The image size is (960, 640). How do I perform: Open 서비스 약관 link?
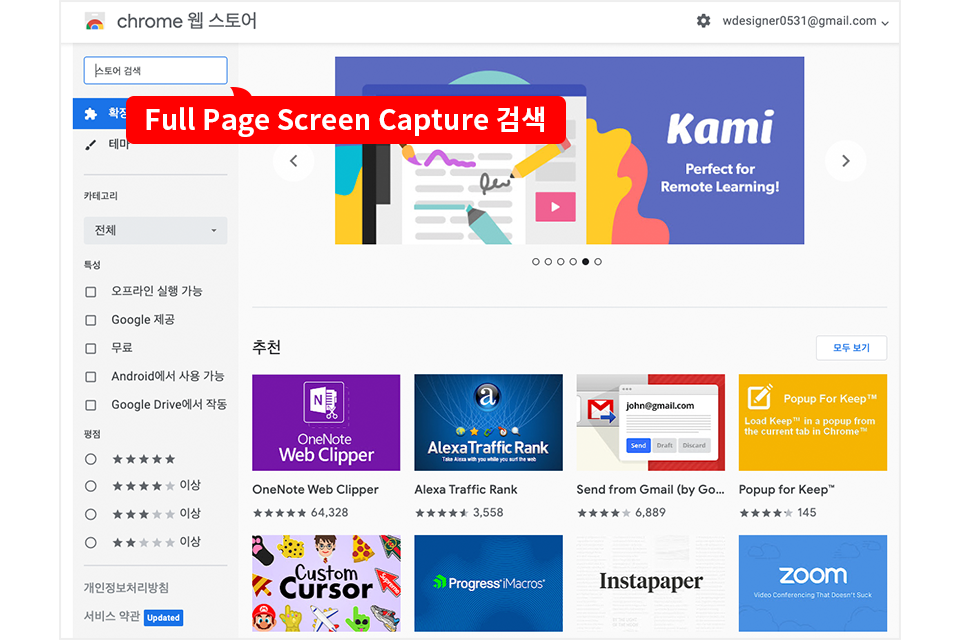pos(112,616)
